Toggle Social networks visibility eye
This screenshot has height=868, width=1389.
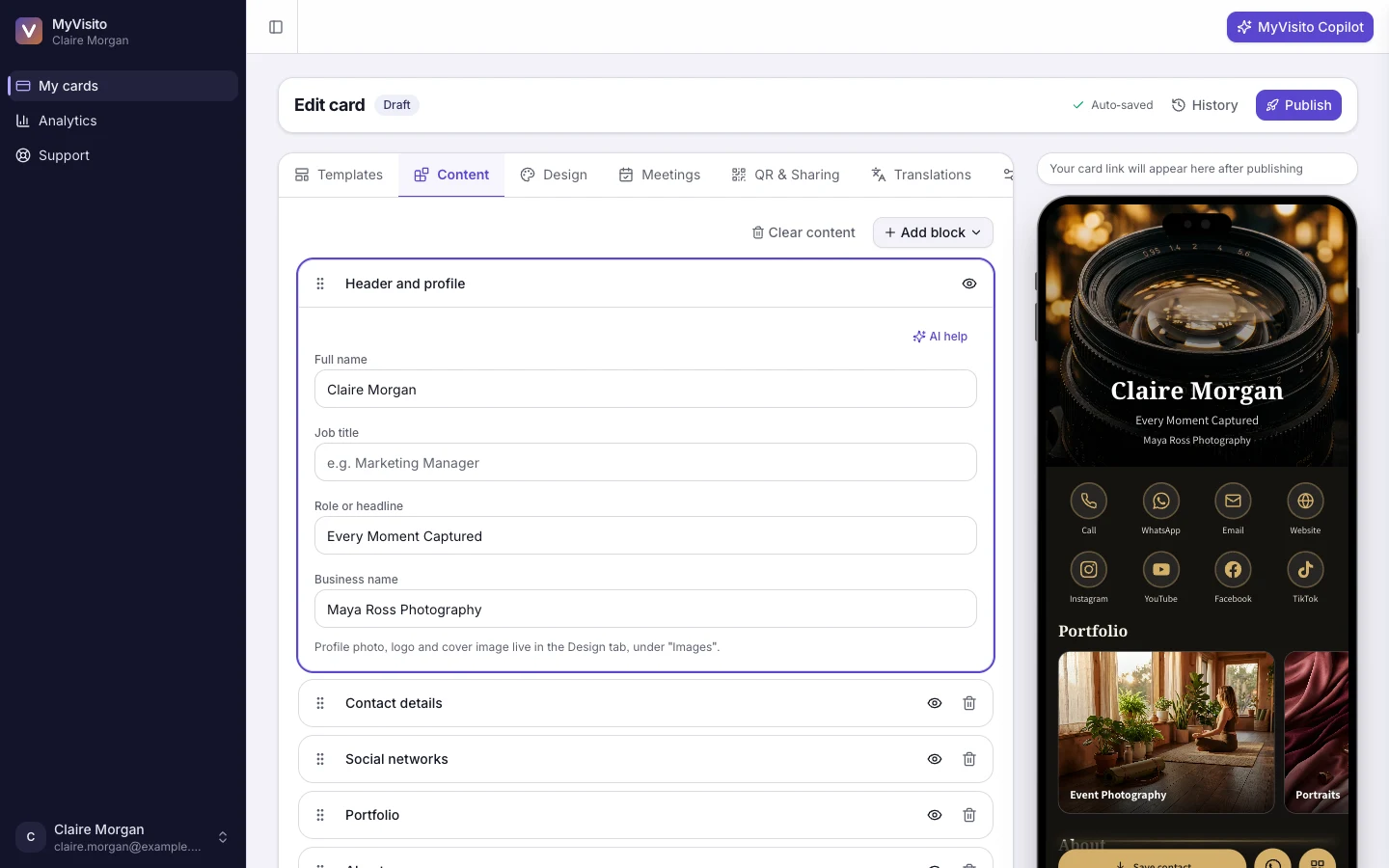pyautogui.click(x=935, y=759)
